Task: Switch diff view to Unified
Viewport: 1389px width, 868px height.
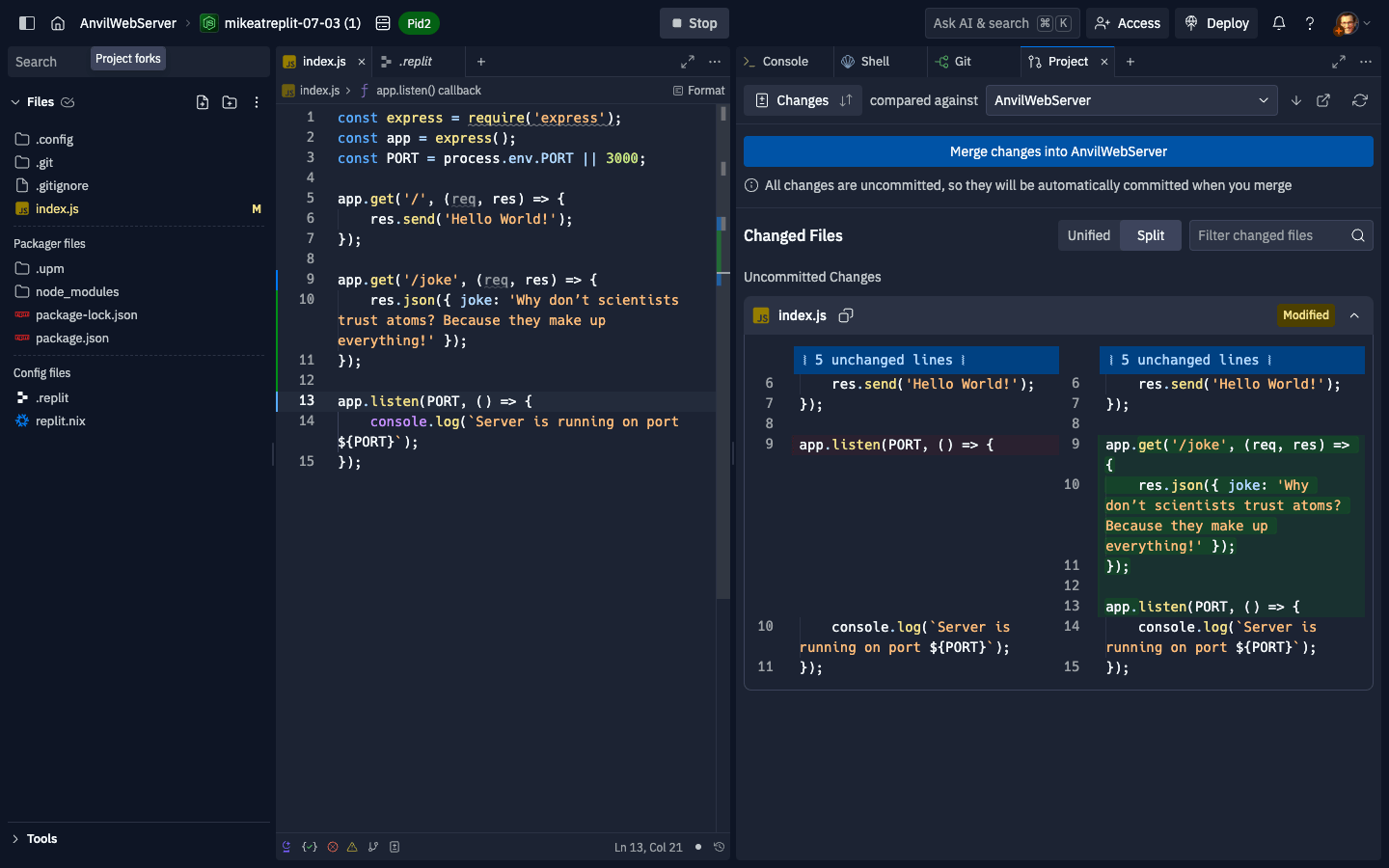Action: tap(1089, 235)
